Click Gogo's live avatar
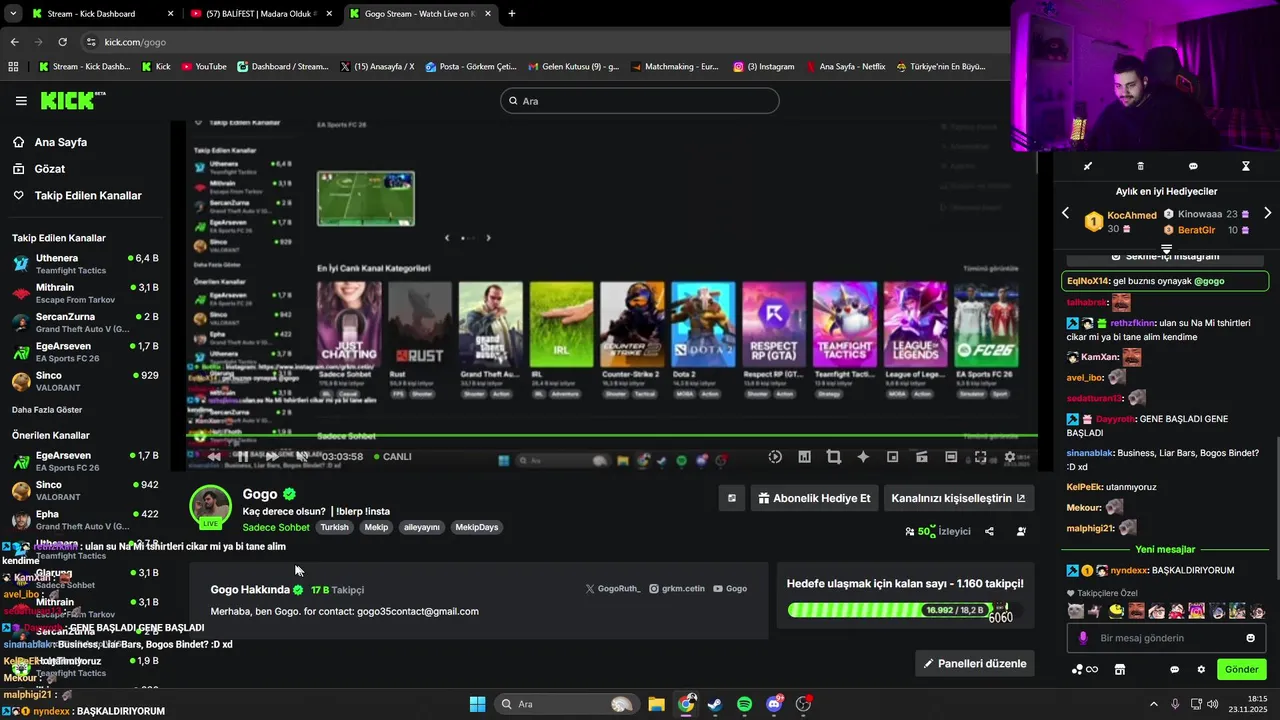This screenshot has height=720, width=1280. pyautogui.click(x=211, y=506)
